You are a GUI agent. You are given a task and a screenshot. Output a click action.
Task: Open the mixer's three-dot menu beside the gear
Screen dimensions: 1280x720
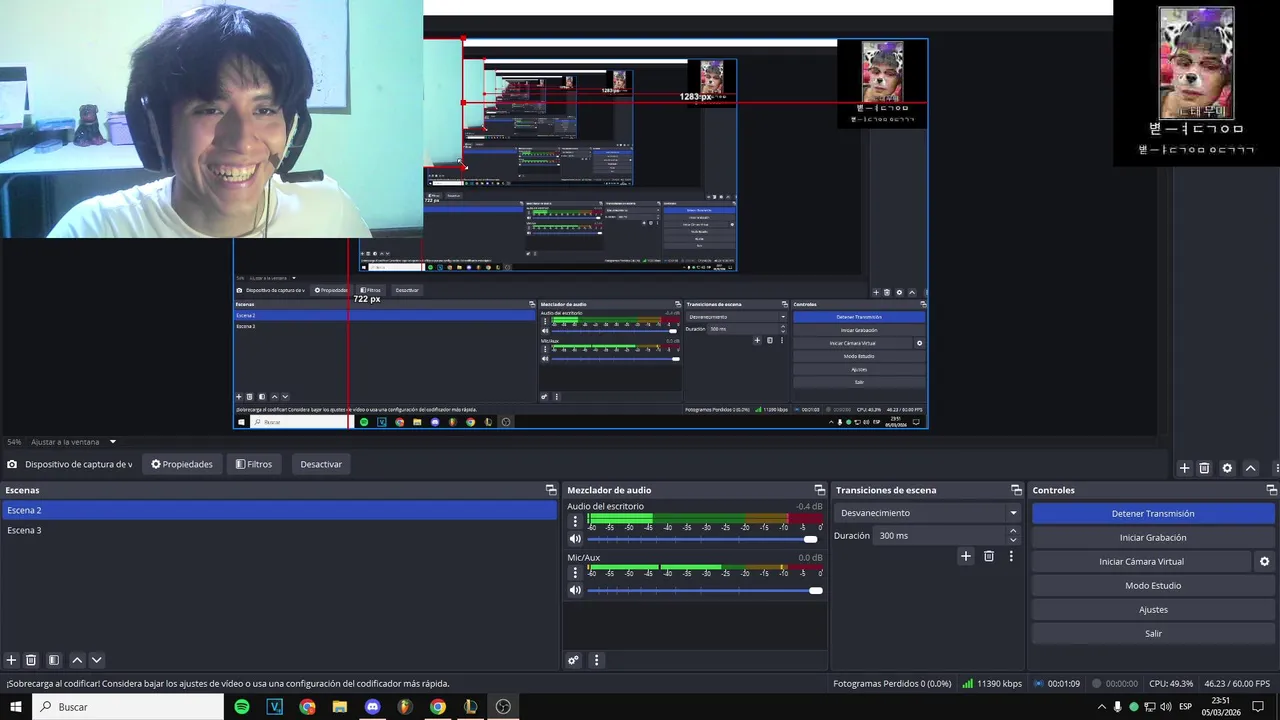[596, 660]
